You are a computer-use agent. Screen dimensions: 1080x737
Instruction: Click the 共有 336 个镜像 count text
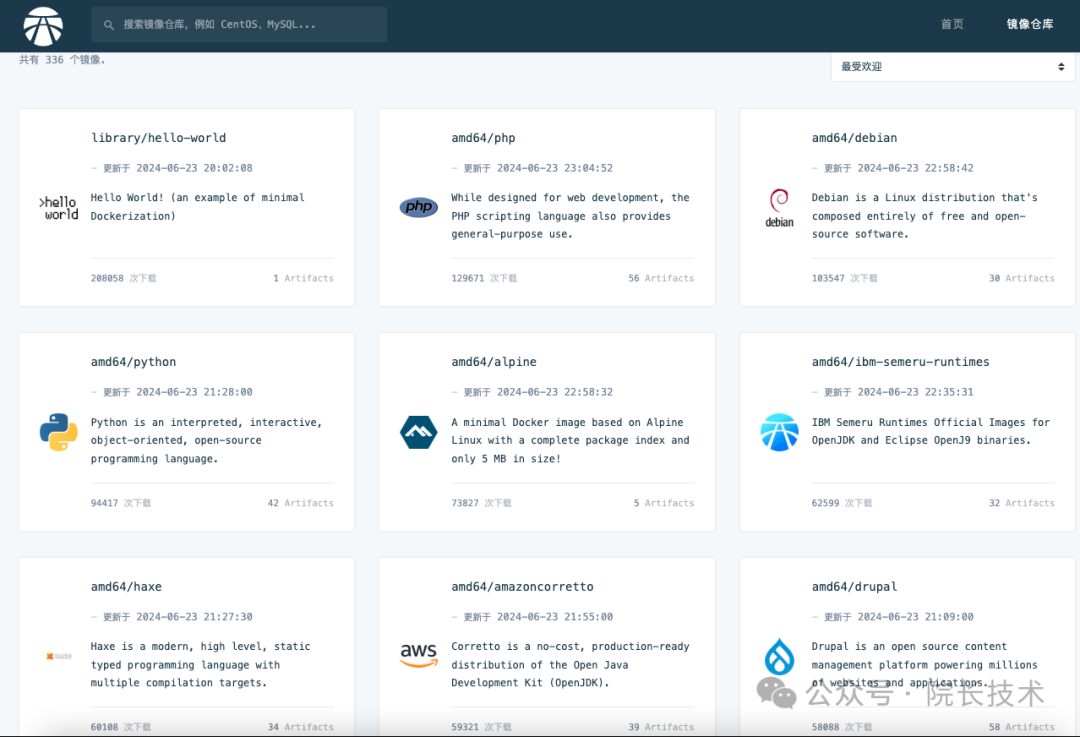point(62,60)
